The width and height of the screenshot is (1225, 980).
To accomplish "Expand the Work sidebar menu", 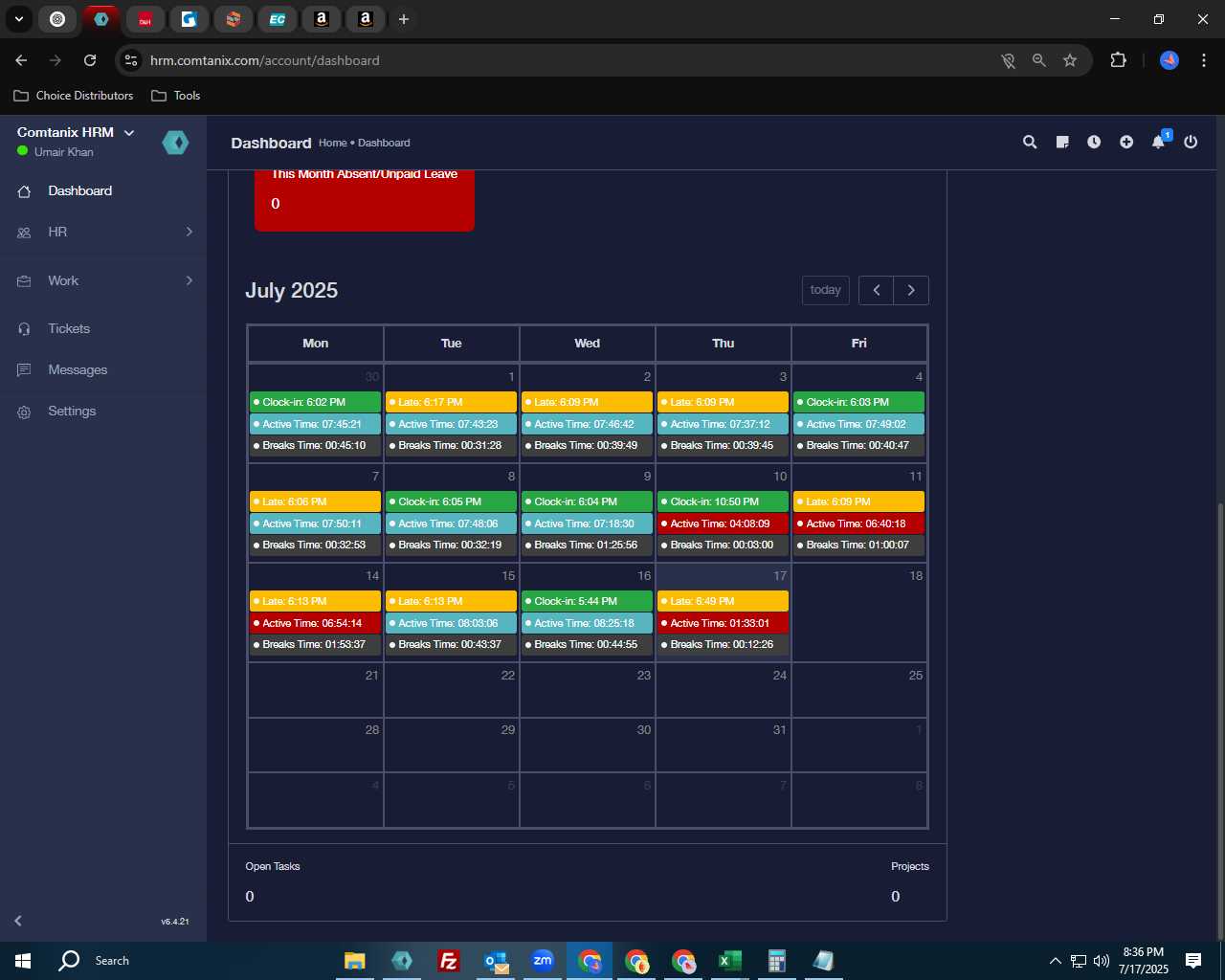I will pos(103,280).
